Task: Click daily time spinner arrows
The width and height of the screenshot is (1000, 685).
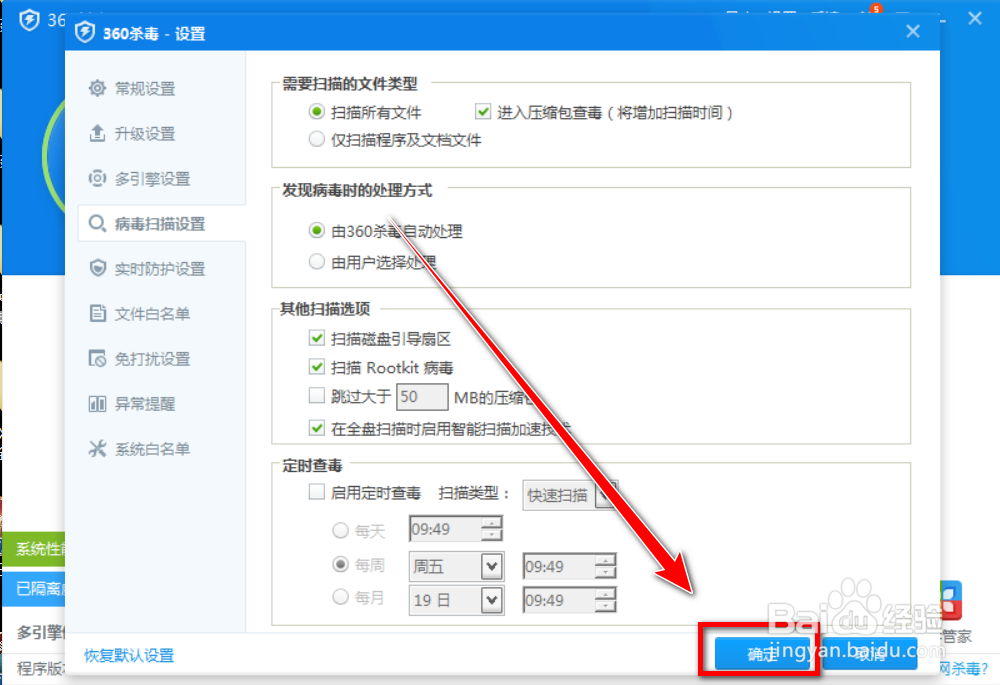Action: (x=491, y=529)
